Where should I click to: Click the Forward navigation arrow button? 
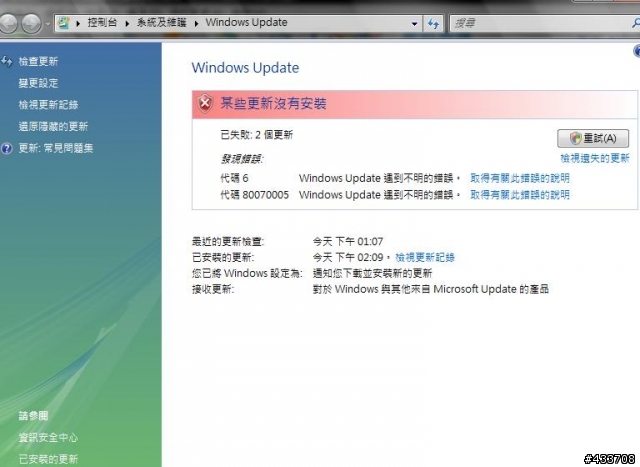click(31, 23)
